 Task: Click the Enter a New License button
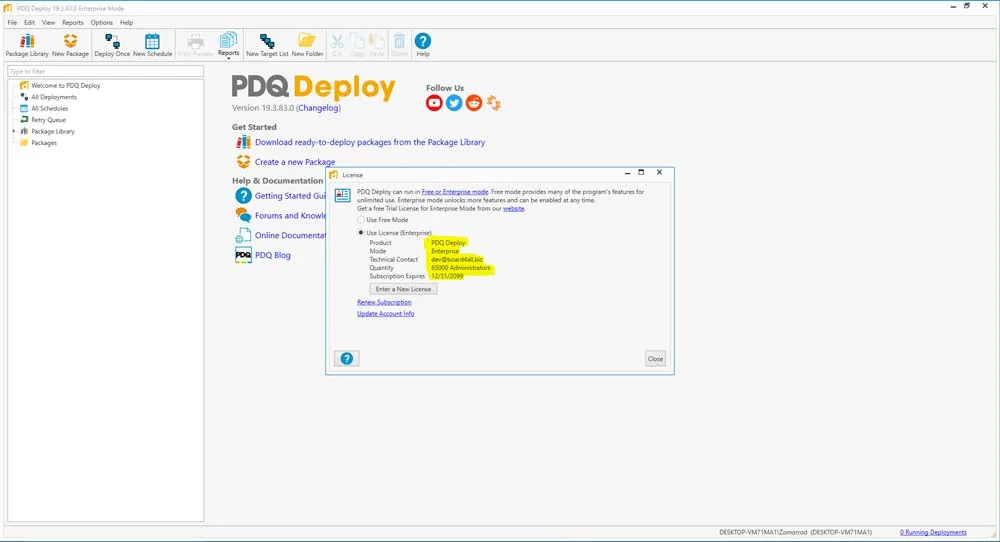pyautogui.click(x=403, y=289)
